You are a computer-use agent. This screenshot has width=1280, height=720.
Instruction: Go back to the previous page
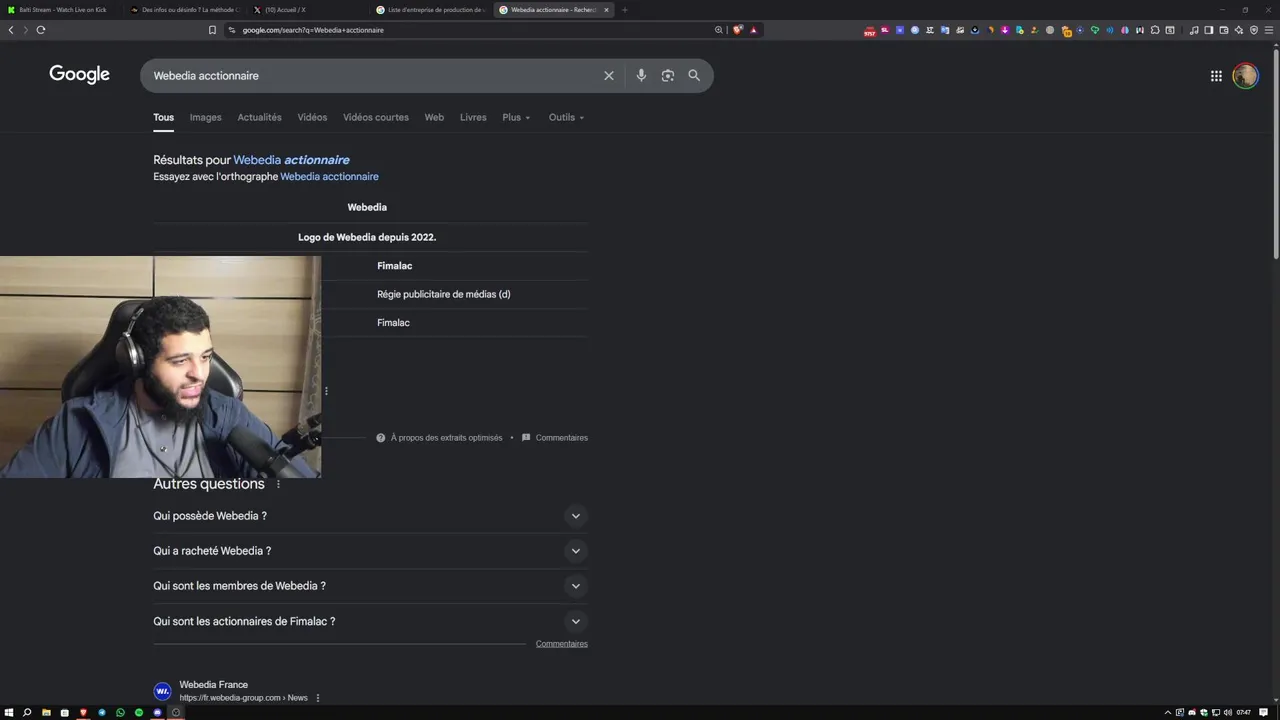[11, 30]
